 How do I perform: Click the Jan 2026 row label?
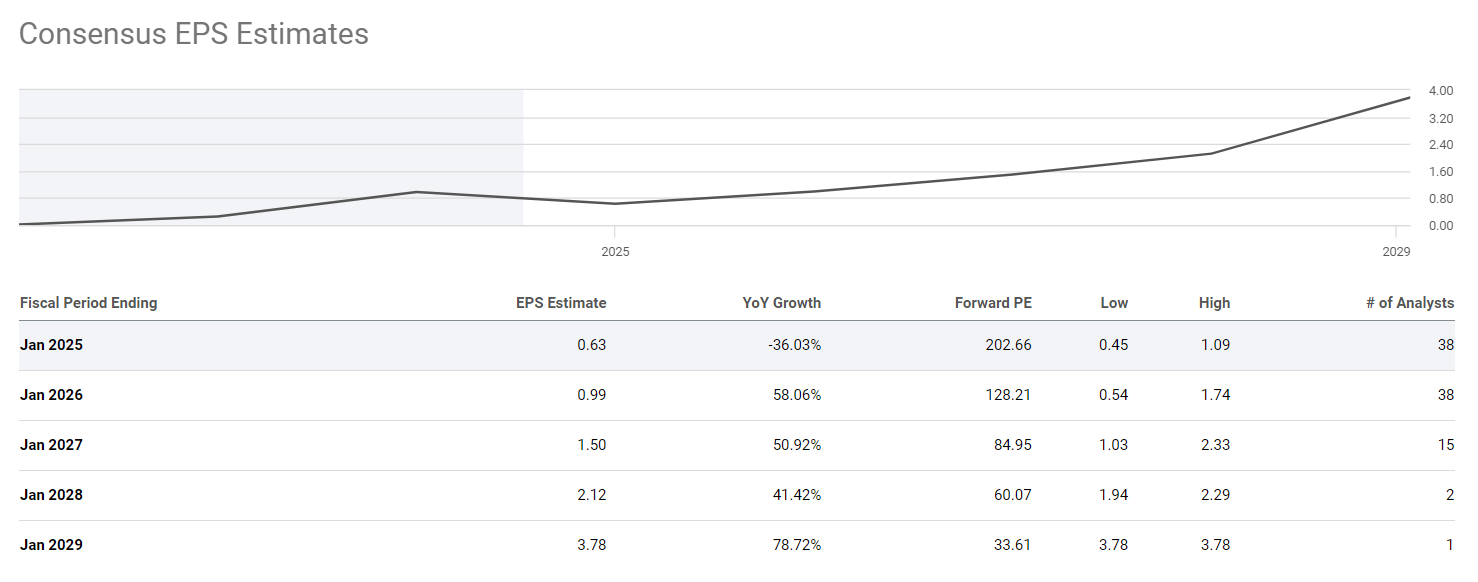[51, 395]
